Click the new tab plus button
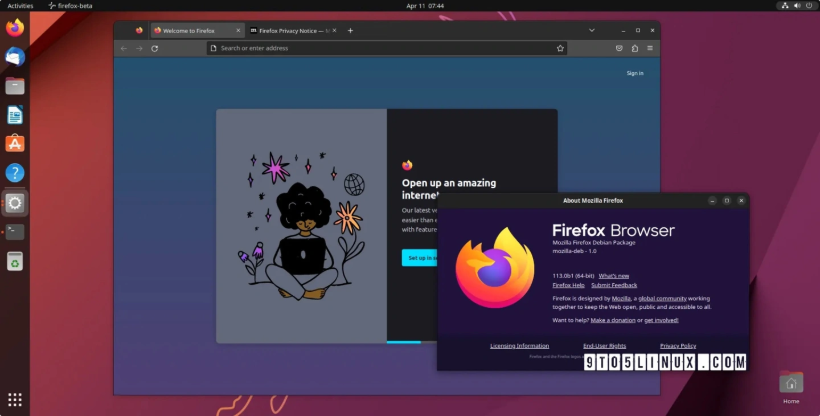Image resolution: width=820 pixels, height=416 pixels. point(350,30)
